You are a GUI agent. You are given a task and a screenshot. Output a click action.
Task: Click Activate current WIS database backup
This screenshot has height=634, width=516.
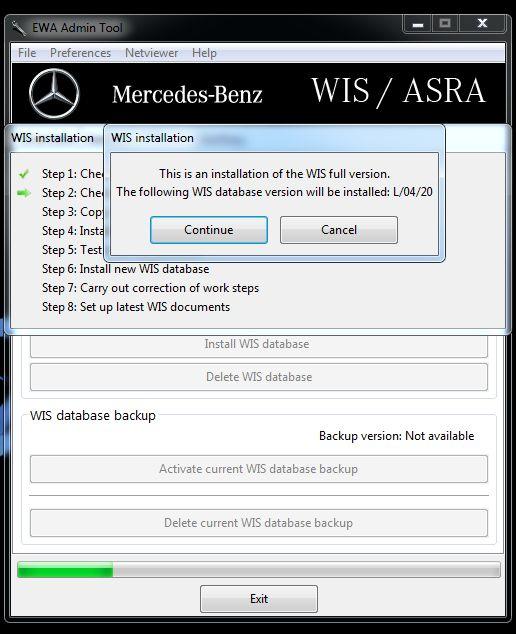pyautogui.click(x=259, y=469)
